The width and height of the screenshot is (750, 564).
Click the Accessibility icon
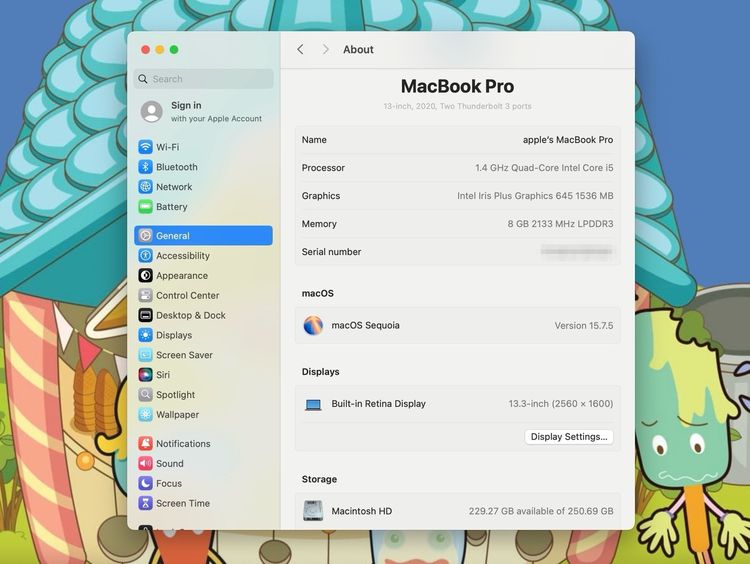146,256
